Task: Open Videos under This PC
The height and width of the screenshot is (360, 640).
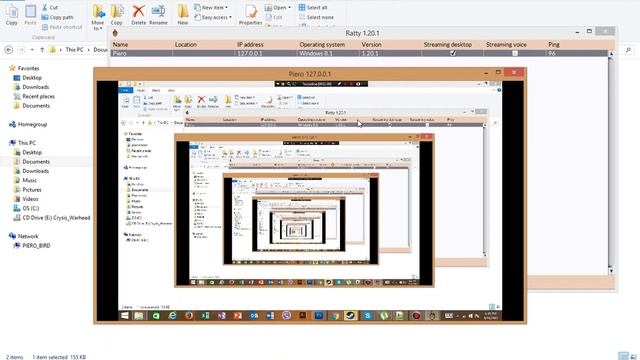Action: click(x=26, y=199)
